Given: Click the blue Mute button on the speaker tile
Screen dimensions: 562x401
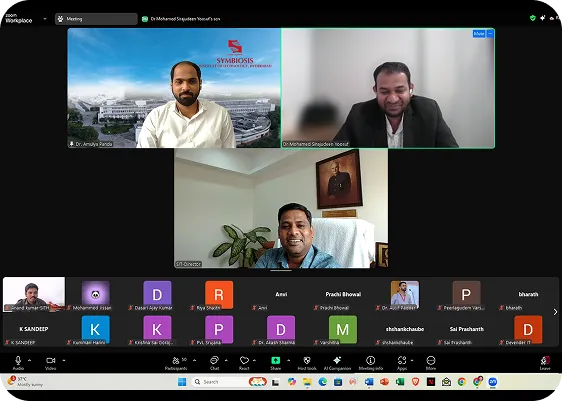Looking at the screenshot, I should coord(479,34).
